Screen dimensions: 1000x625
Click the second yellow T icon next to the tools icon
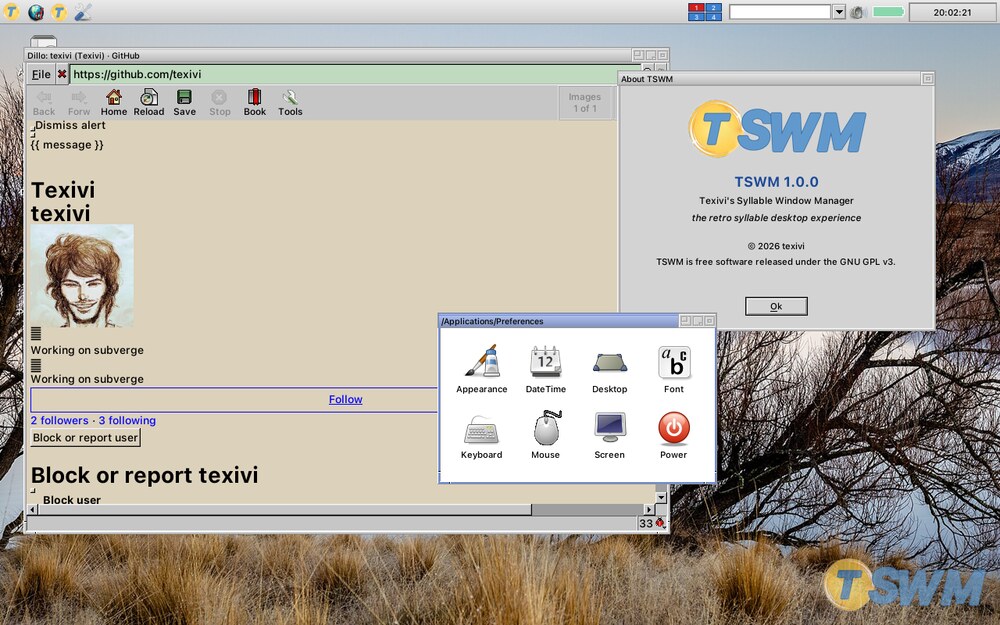tap(59, 11)
